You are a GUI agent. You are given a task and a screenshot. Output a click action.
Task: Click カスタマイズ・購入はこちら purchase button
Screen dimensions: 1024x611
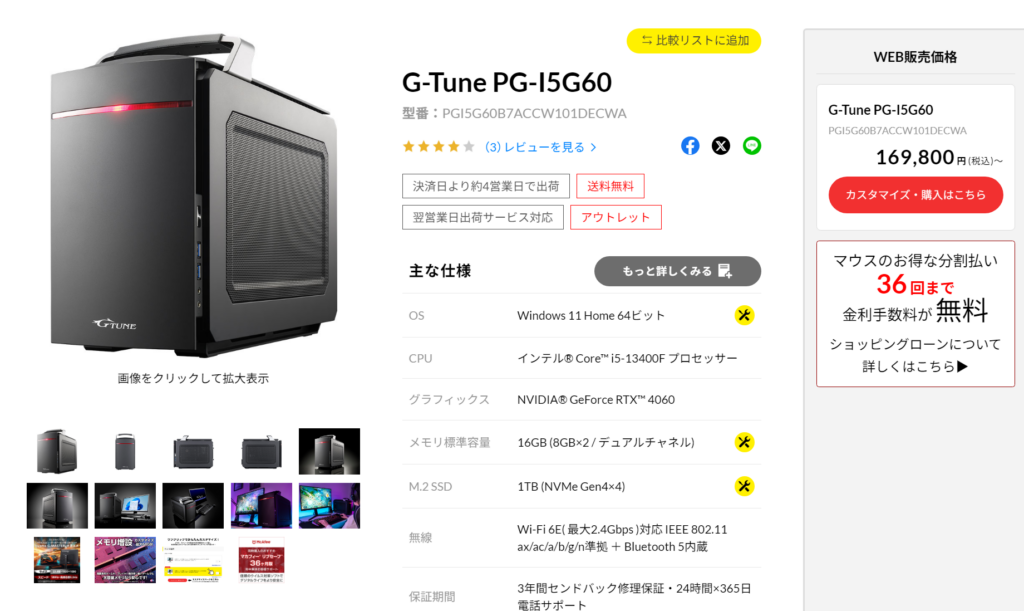click(x=916, y=195)
